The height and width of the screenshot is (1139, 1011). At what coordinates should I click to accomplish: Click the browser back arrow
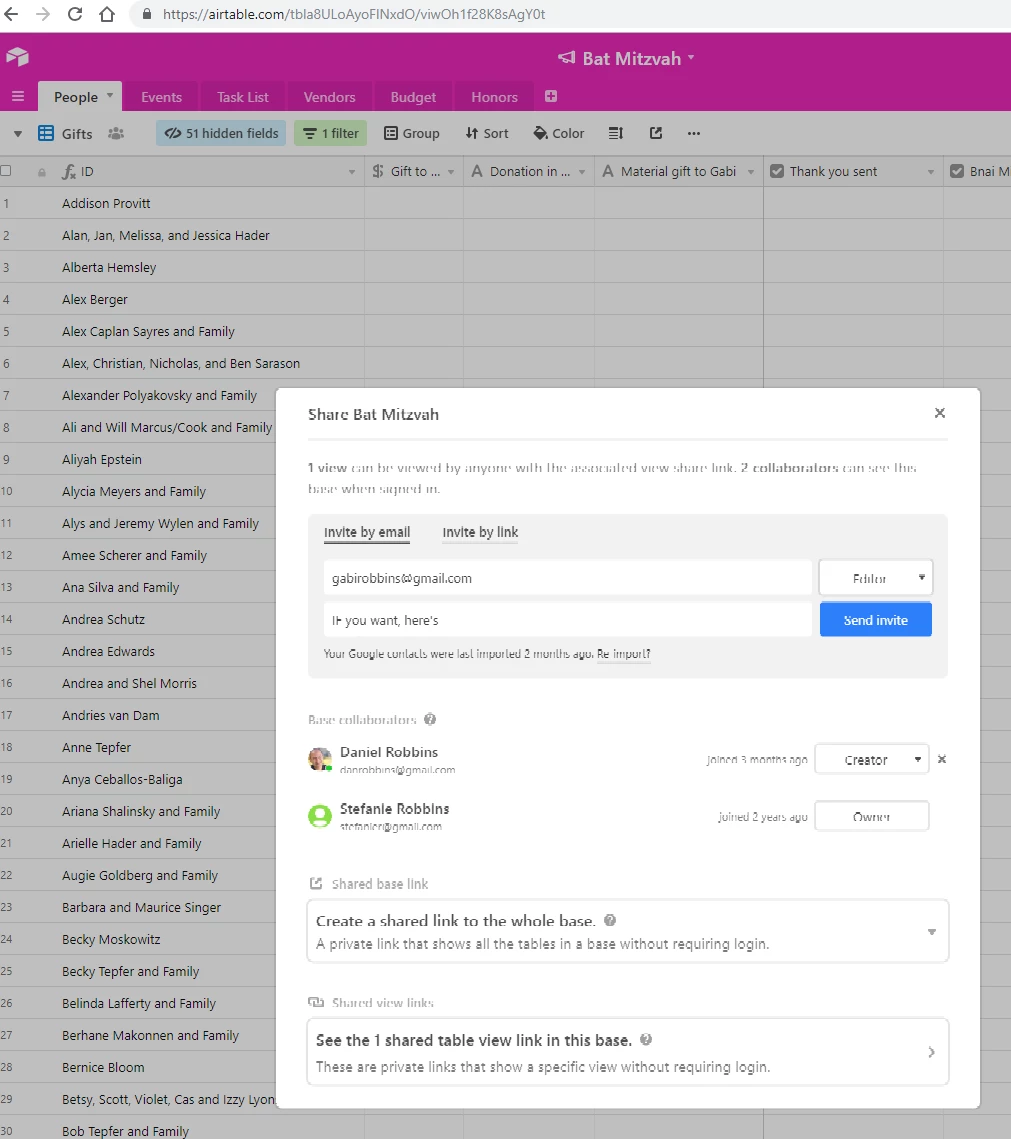coord(10,14)
